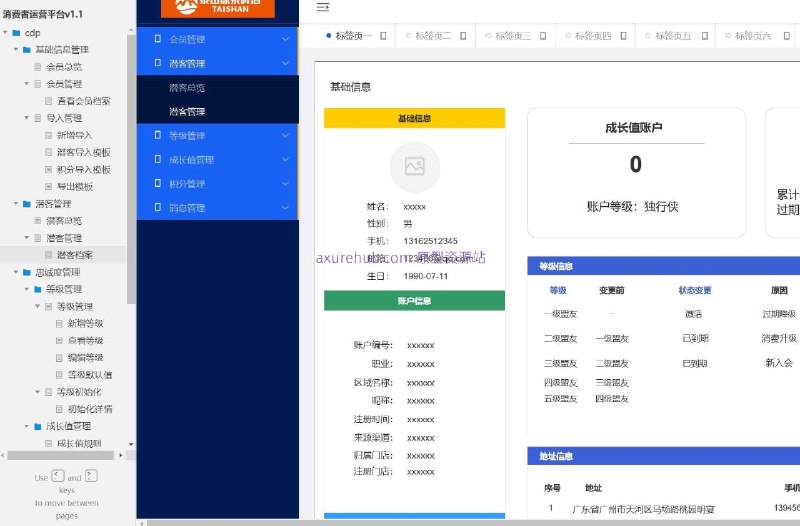Image resolution: width=800 pixels, height=526 pixels.
Task: Close 标签页一 tab via its icon
Action: point(383,36)
